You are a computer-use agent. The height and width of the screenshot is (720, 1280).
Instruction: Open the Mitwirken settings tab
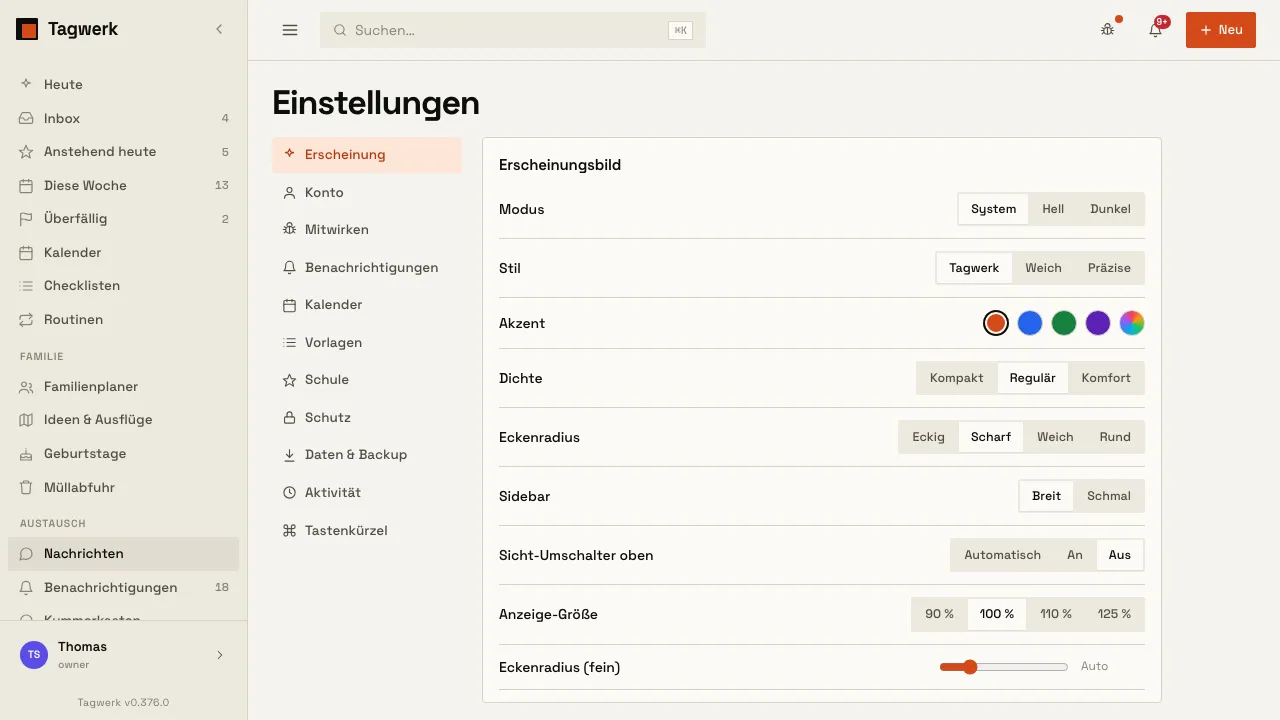(367, 230)
